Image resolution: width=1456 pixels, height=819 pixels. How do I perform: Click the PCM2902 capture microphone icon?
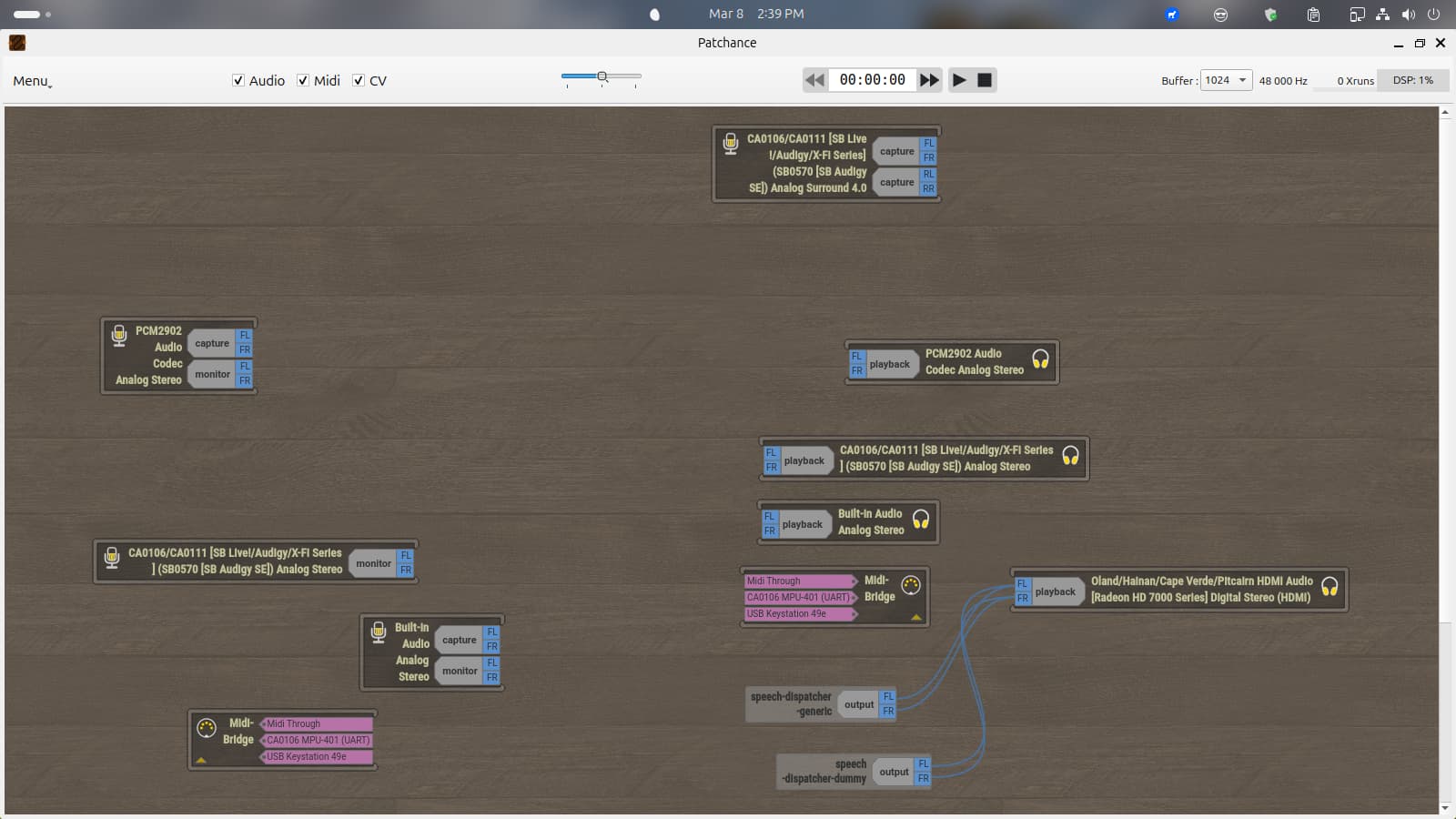click(x=119, y=336)
